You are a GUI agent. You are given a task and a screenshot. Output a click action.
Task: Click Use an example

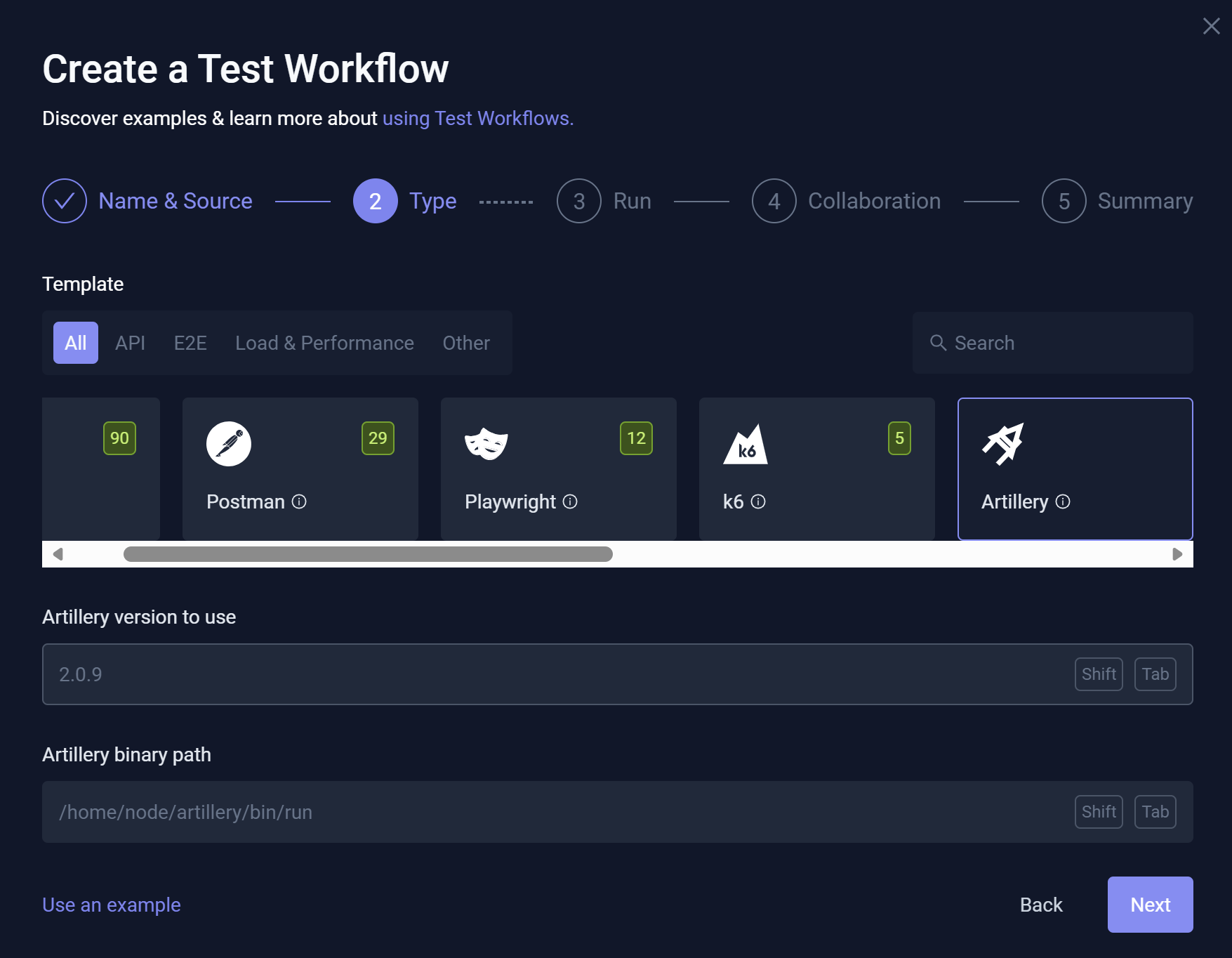(x=112, y=905)
